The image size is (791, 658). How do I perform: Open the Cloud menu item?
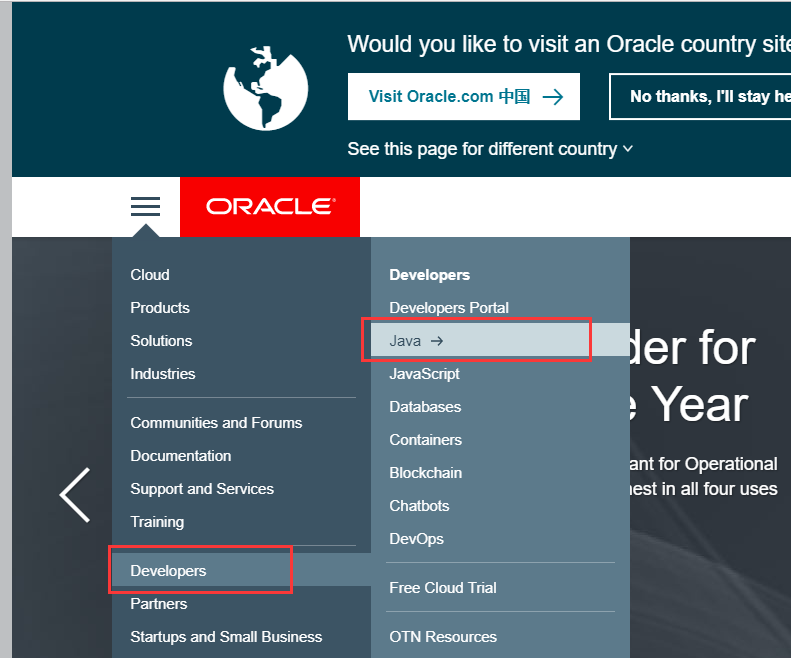150,275
